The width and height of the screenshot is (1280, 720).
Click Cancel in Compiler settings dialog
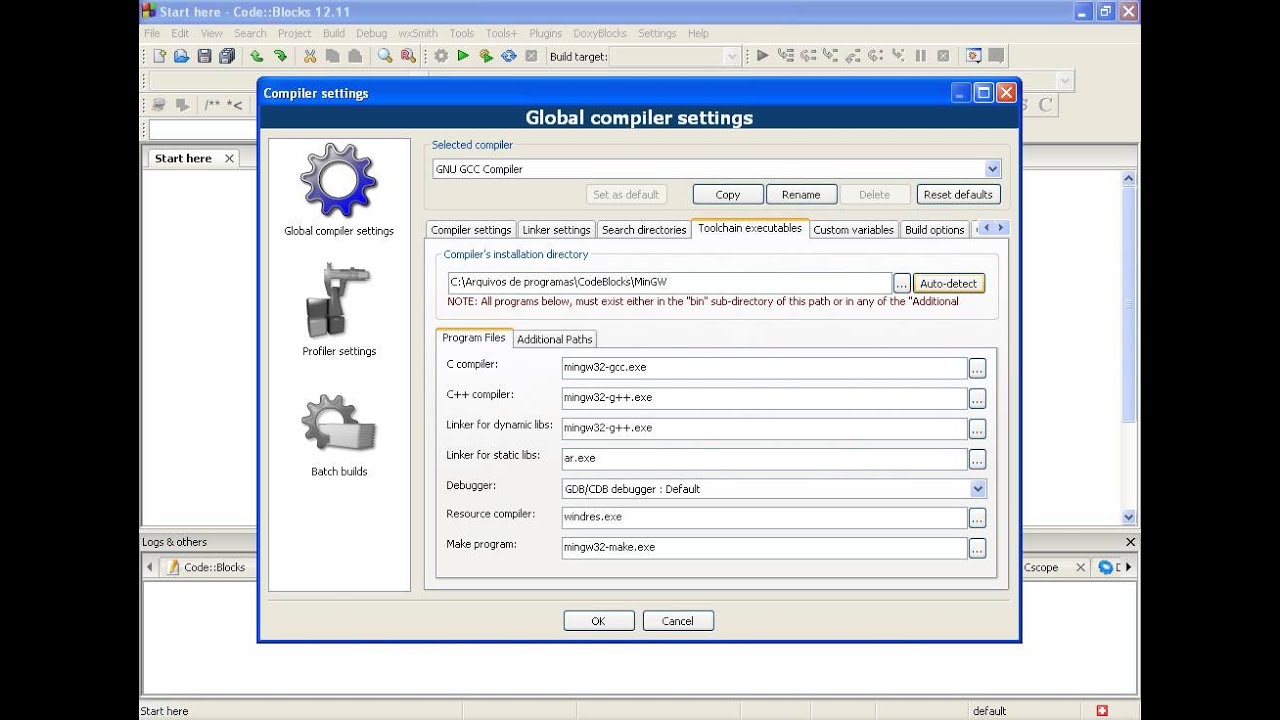(677, 621)
